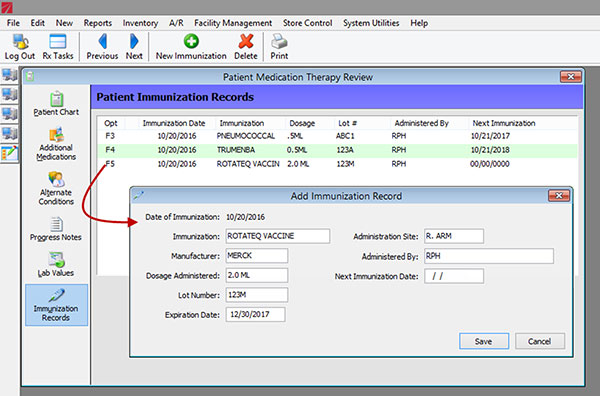Image resolution: width=600 pixels, height=396 pixels.
Task: Click the Dosage column header
Action: [302, 123]
